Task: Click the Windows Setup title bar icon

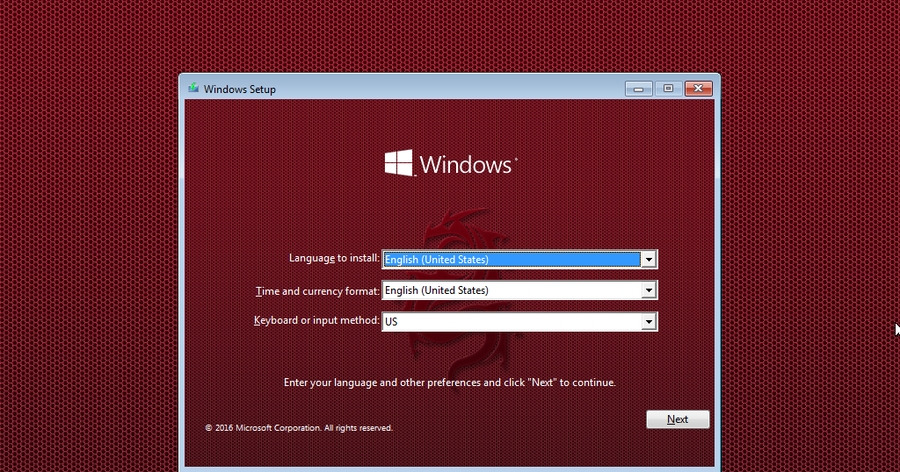Action: tap(193, 88)
